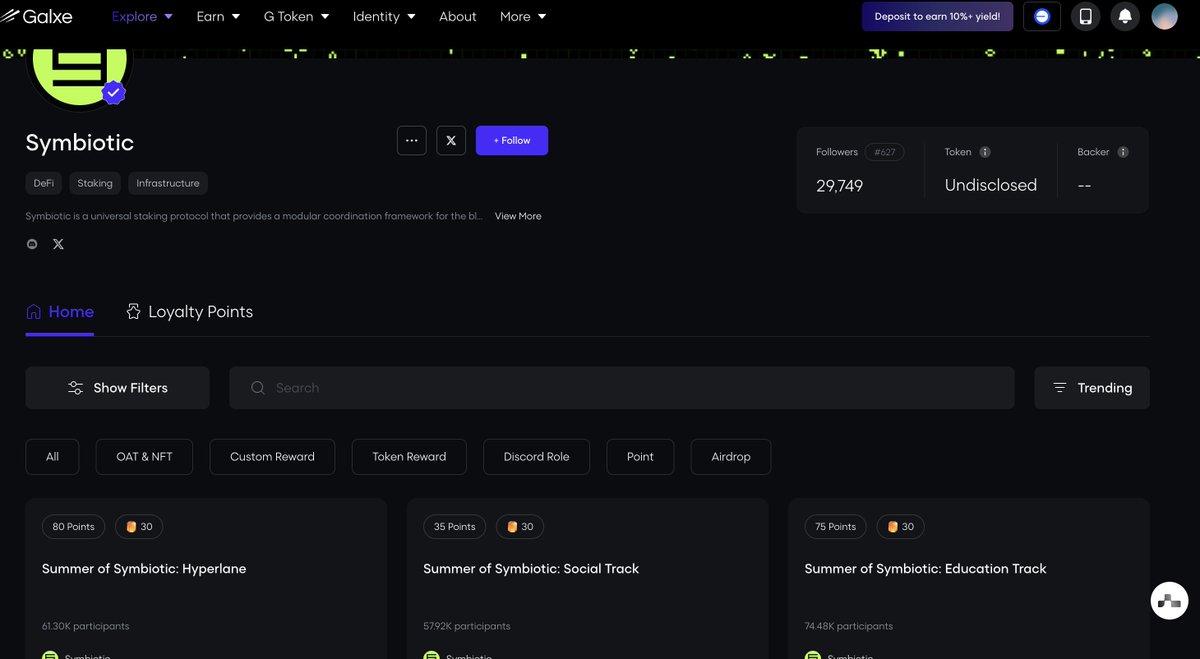This screenshot has width=1200, height=659.
Task: Click the 35 Points badge
Action: tap(455, 527)
